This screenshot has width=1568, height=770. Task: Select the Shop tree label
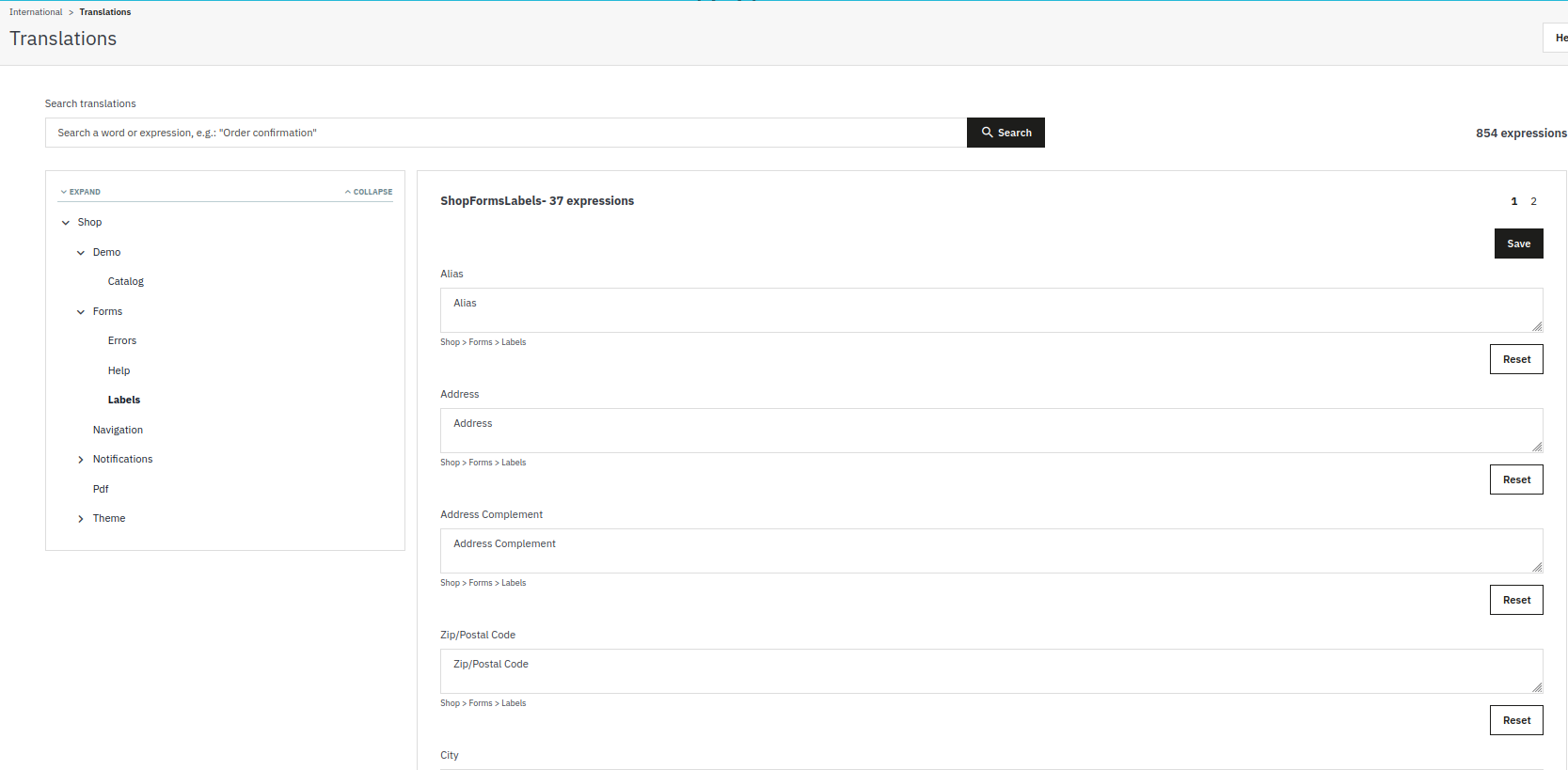[89, 222]
